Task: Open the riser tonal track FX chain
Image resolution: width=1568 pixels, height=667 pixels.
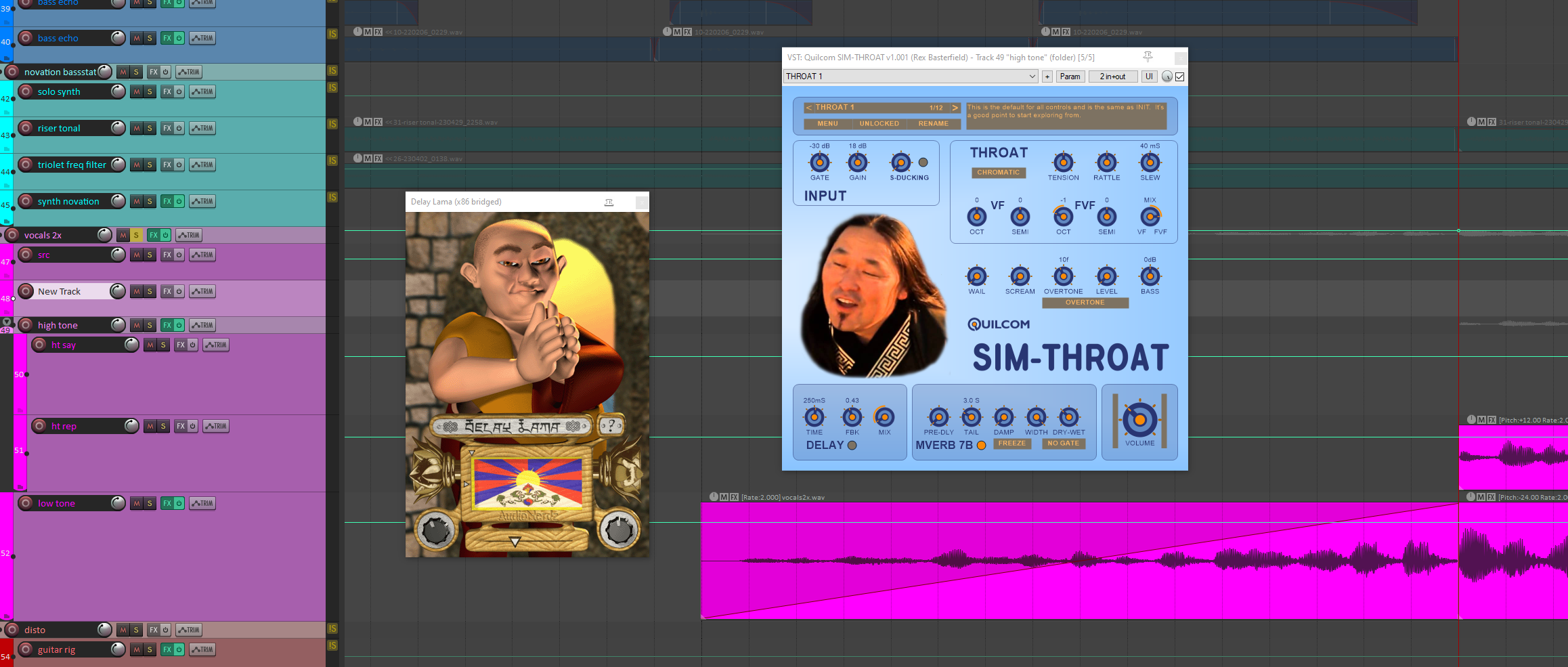Action: [167, 128]
